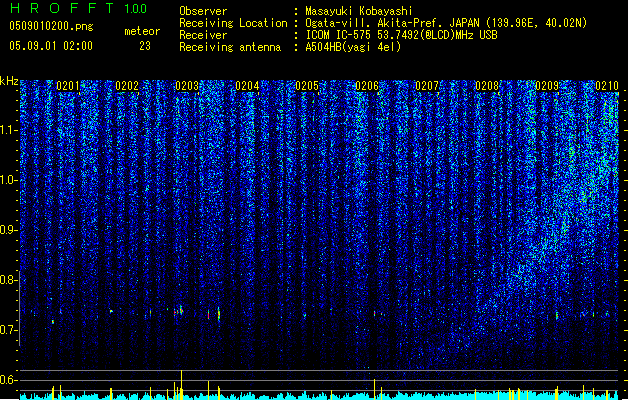Click the 0205 time marker
This screenshot has width=629, height=400.
click(307, 86)
